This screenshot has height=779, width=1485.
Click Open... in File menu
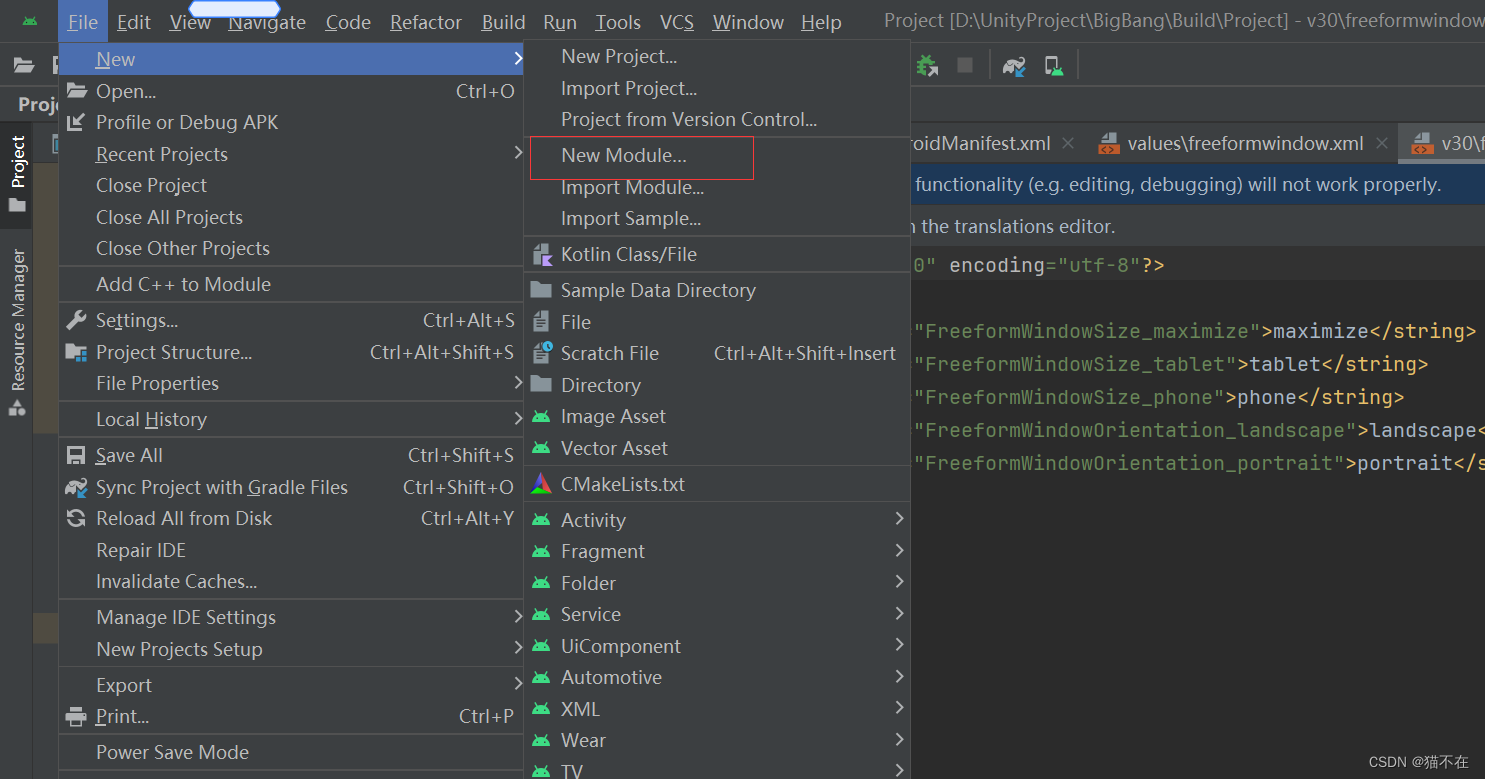click(x=292, y=91)
